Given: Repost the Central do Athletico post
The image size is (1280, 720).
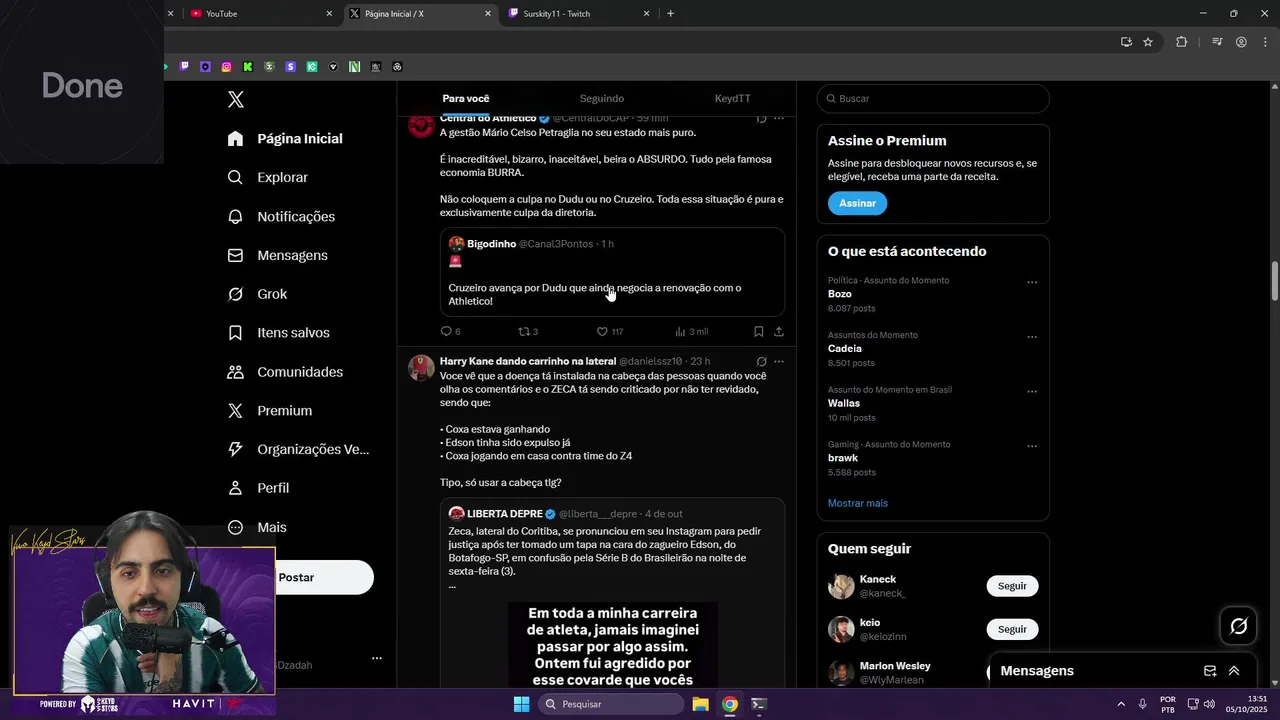Looking at the screenshot, I should coord(528,331).
